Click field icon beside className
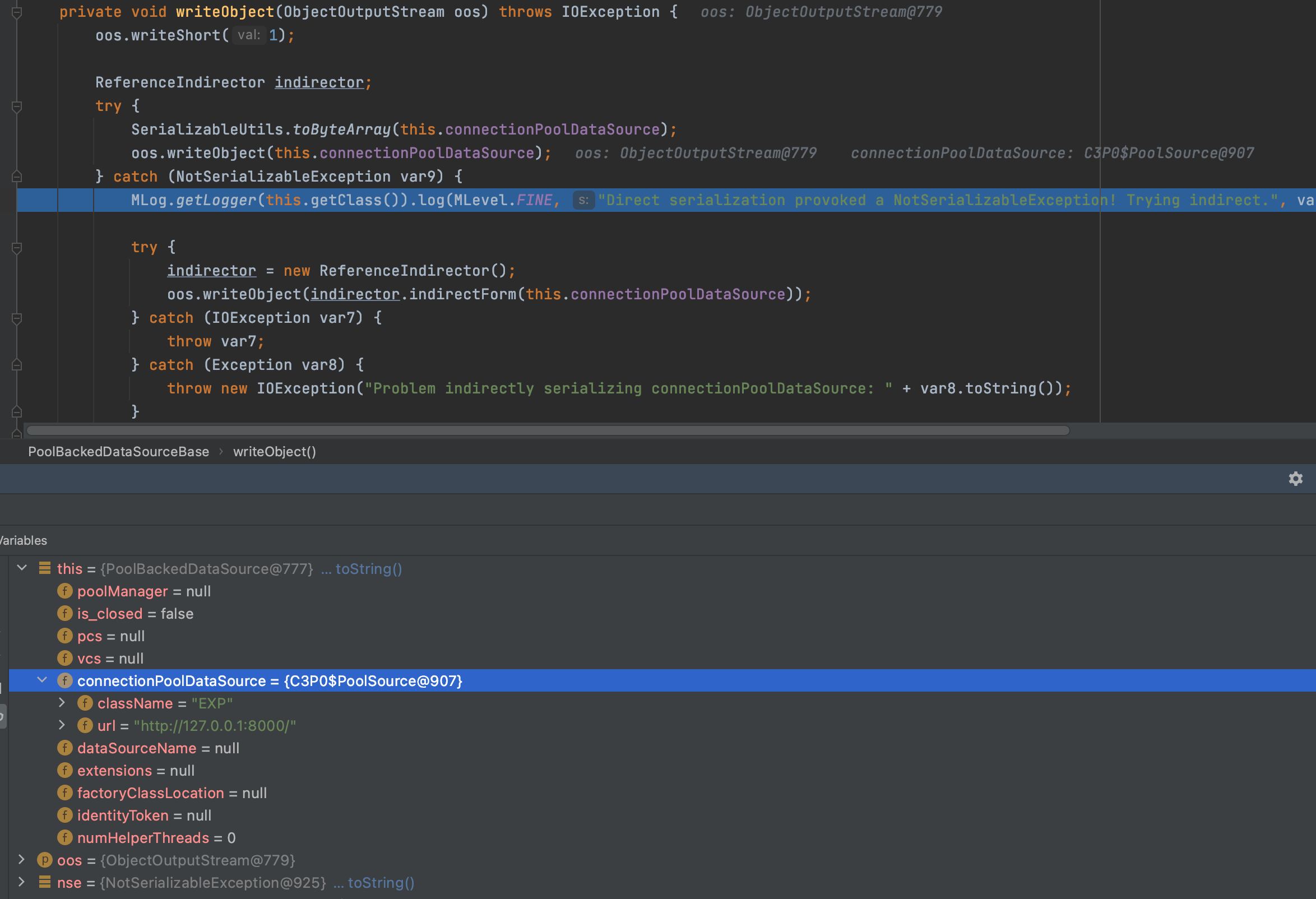Image resolution: width=1316 pixels, height=899 pixels. (x=85, y=703)
